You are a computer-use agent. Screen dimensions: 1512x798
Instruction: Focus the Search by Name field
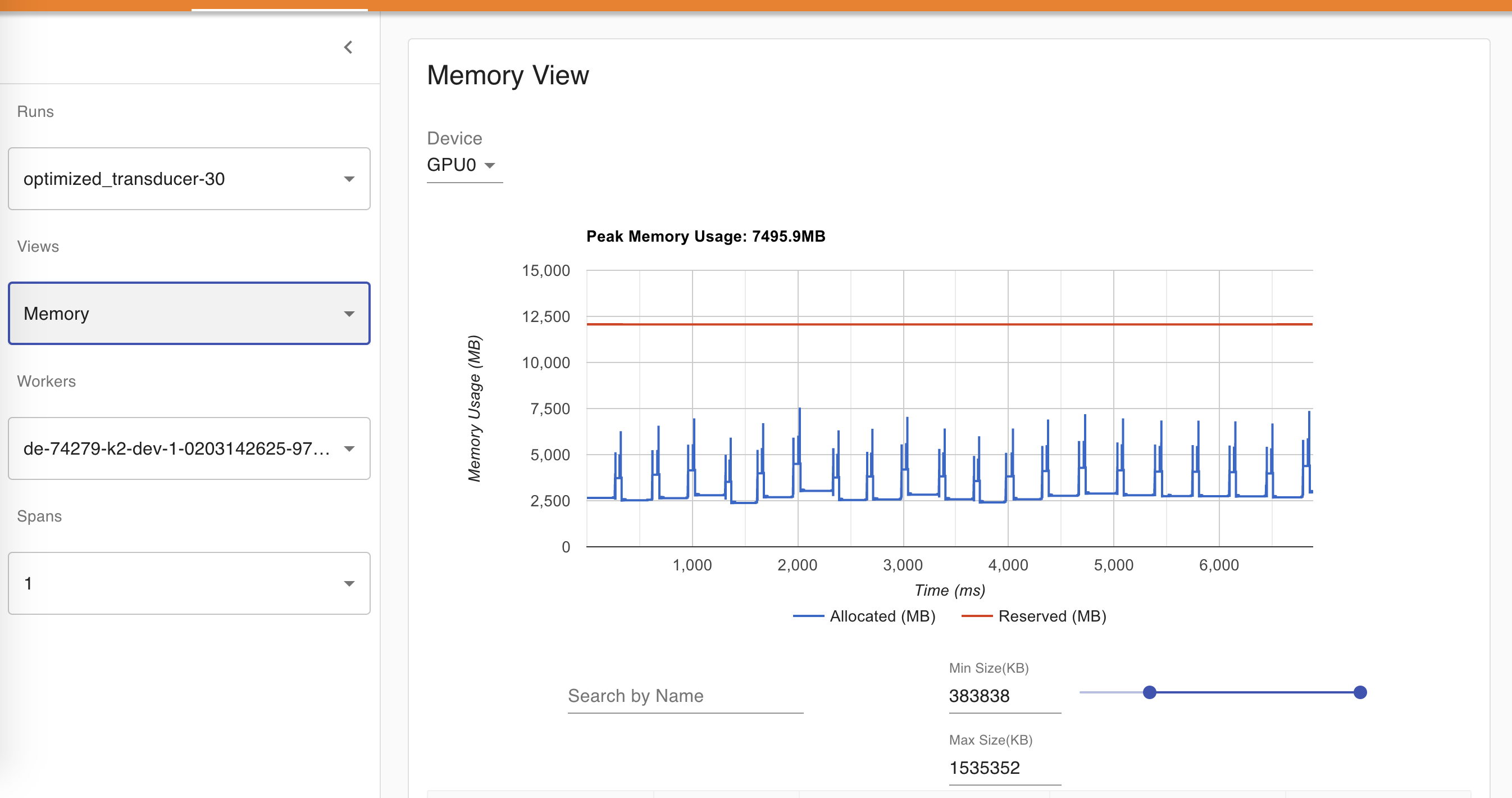[685, 696]
